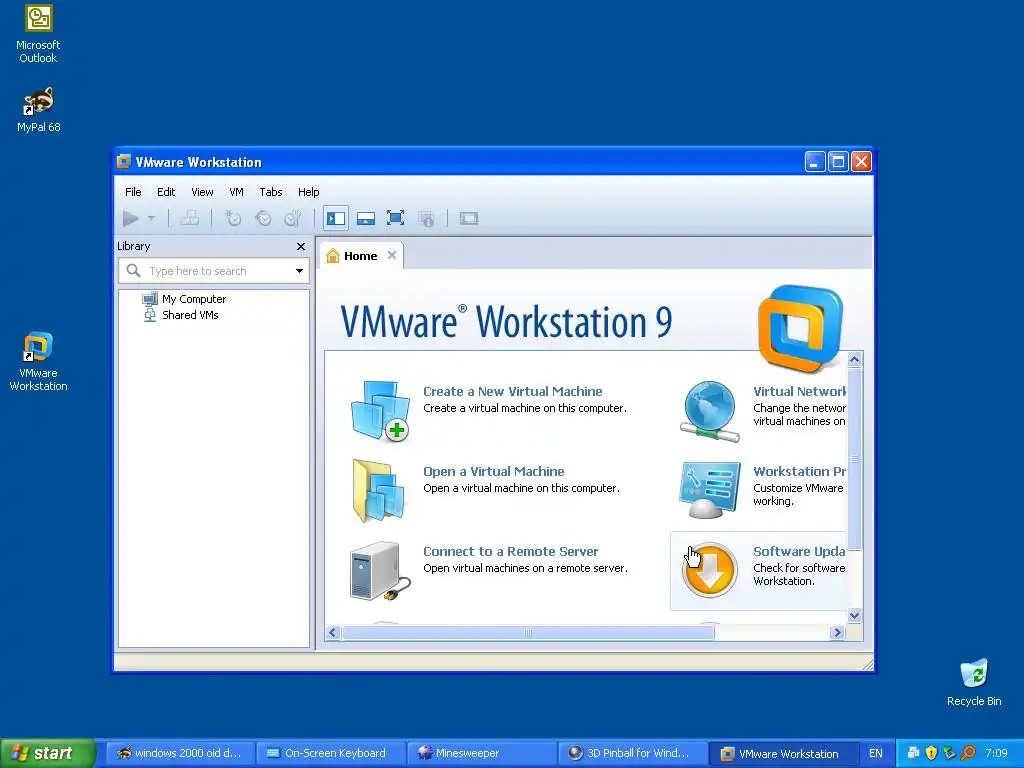
Task: Click the vertical scrollbar thumb
Action: [x=855, y=458]
